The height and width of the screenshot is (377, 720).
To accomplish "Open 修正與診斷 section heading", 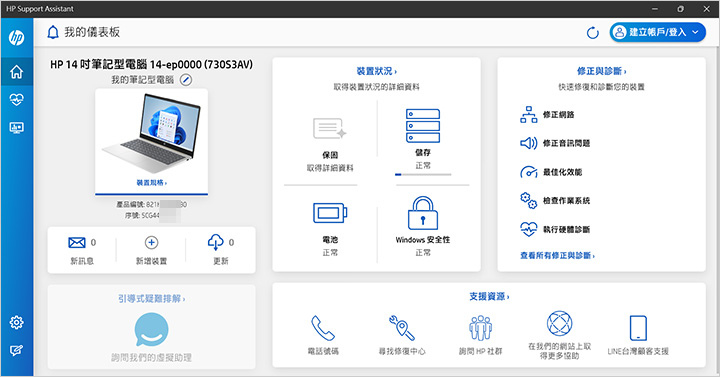I will [x=602, y=71].
